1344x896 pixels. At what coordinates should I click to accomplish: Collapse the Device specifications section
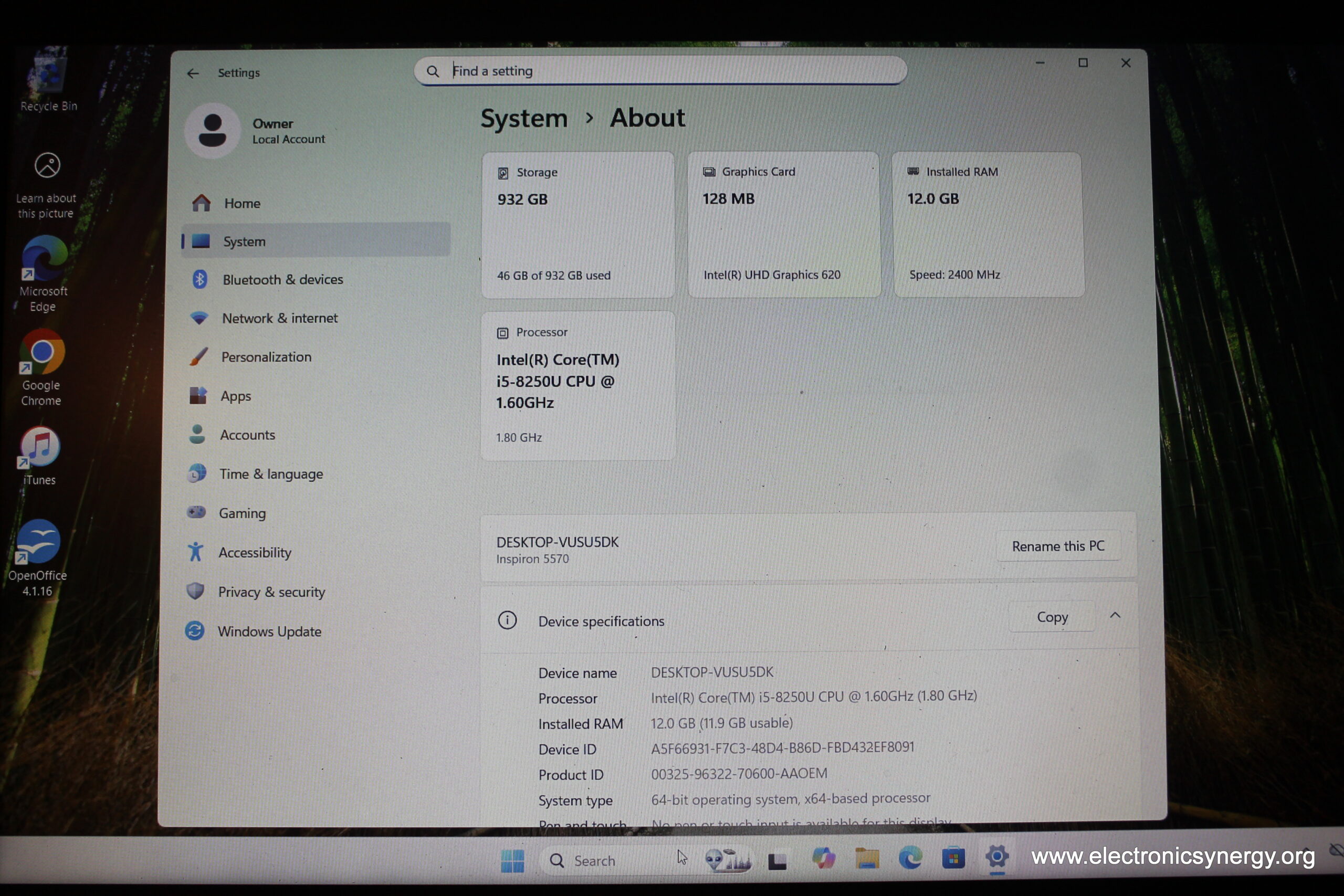1115,616
